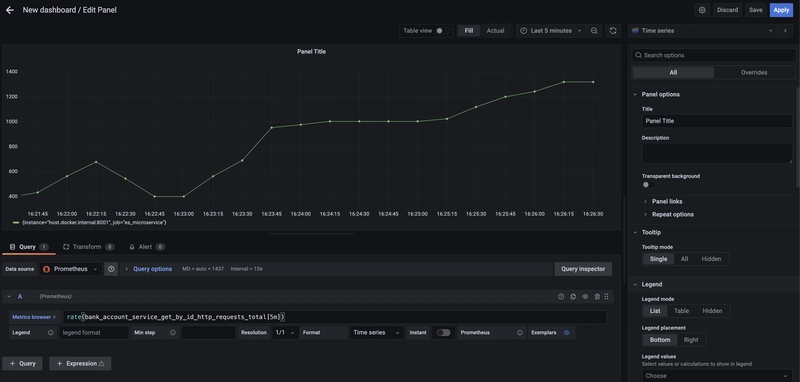This screenshot has width=800, height=382.
Task: Click the Save button
Action: coord(756,10)
